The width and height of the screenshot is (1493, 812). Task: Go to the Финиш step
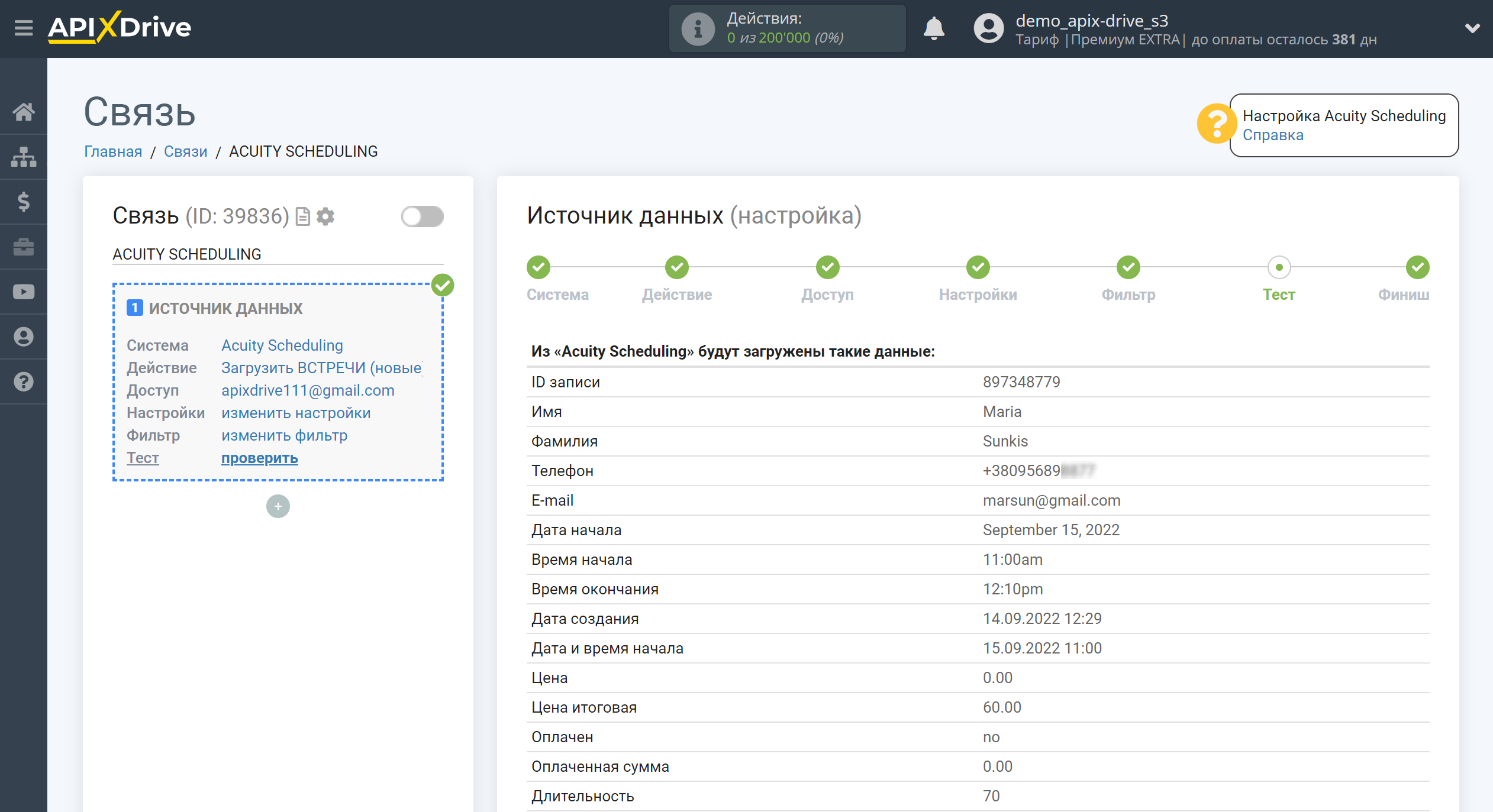click(x=1418, y=267)
